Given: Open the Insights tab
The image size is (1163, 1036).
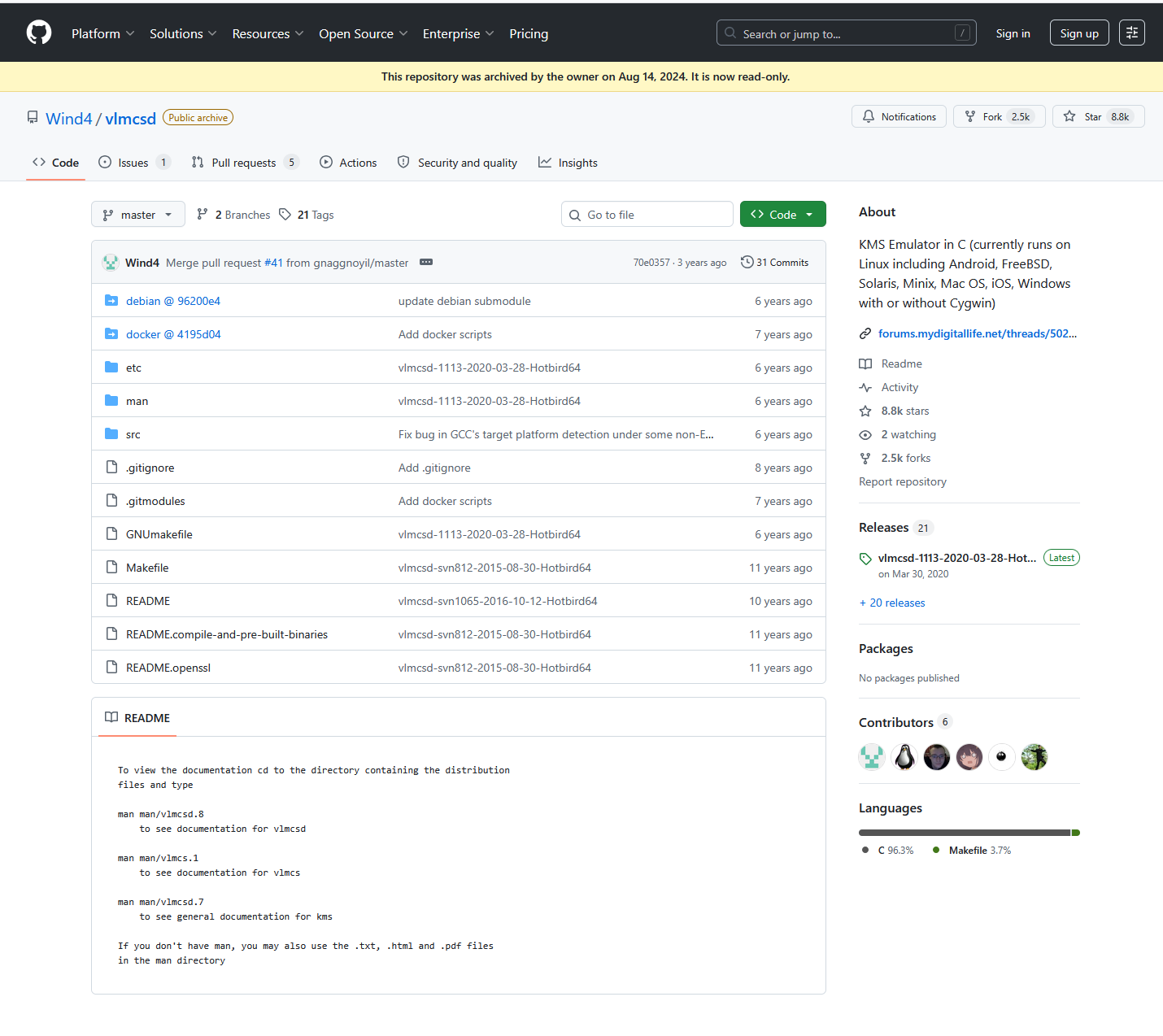Looking at the screenshot, I should [x=568, y=163].
